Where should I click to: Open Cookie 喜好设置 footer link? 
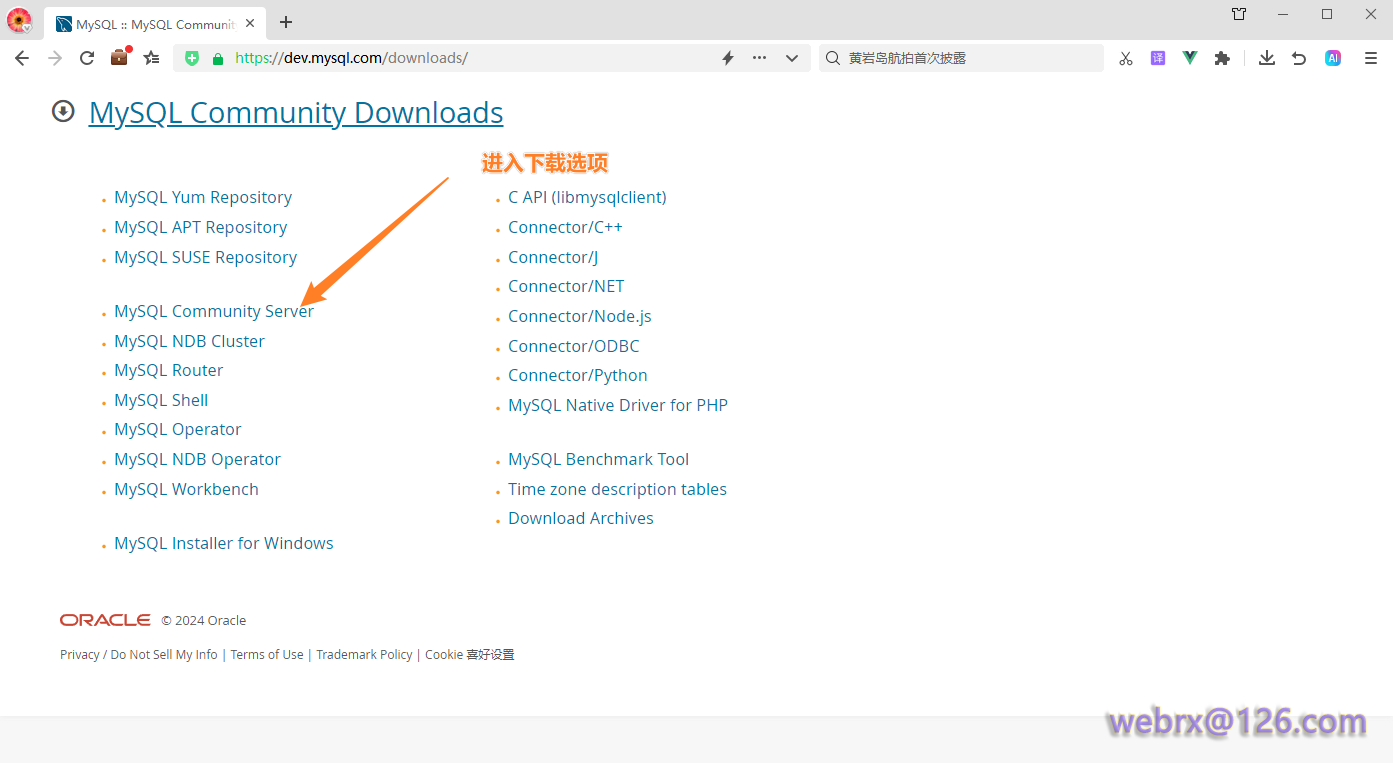[x=470, y=655]
